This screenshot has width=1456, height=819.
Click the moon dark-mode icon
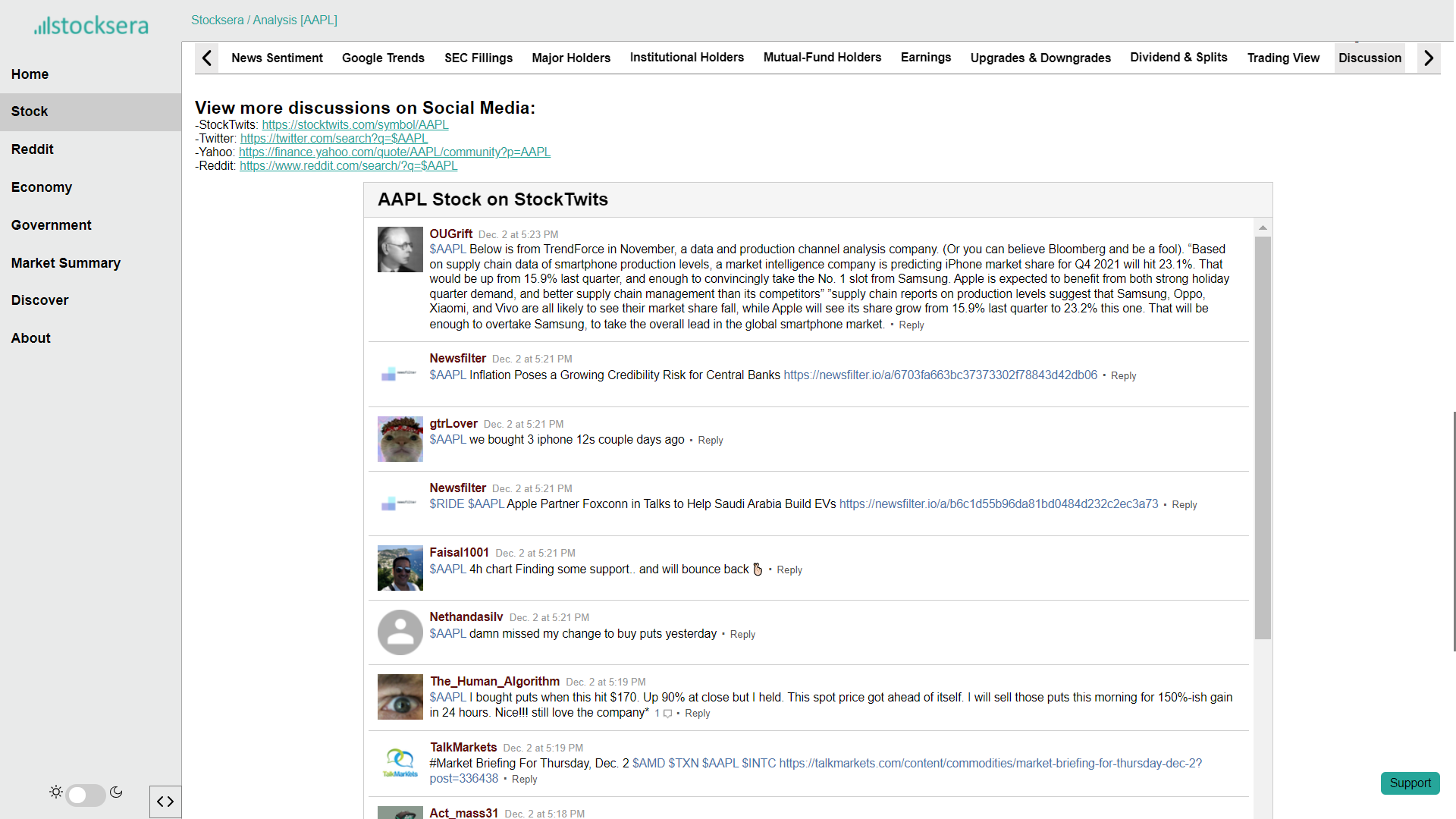coord(116,792)
